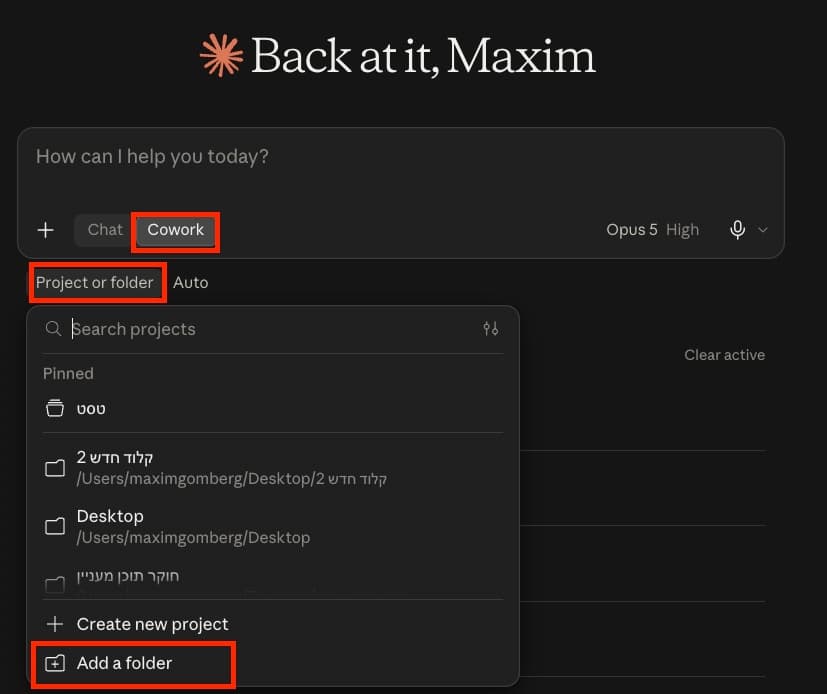
Task: Click the path /Users/maximgomberg/Desktop text
Action: (x=193, y=538)
